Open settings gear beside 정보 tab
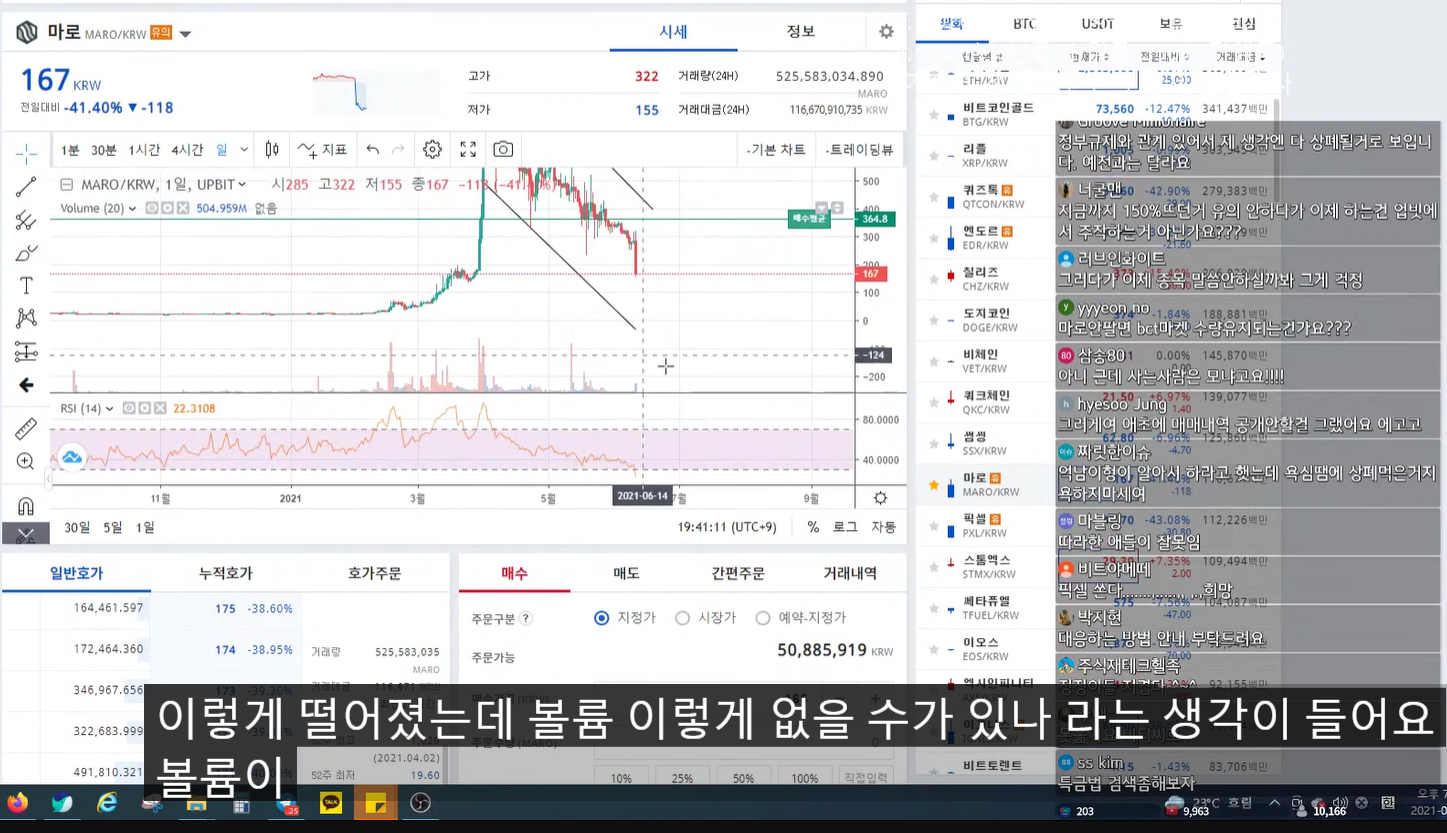1447x833 pixels. (886, 31)
